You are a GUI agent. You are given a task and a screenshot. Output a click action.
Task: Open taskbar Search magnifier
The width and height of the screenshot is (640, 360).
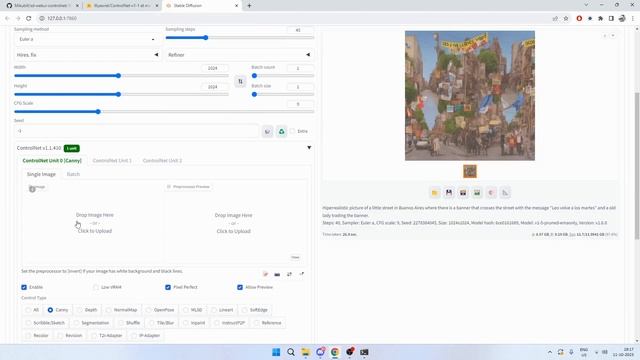pos(291,352)
